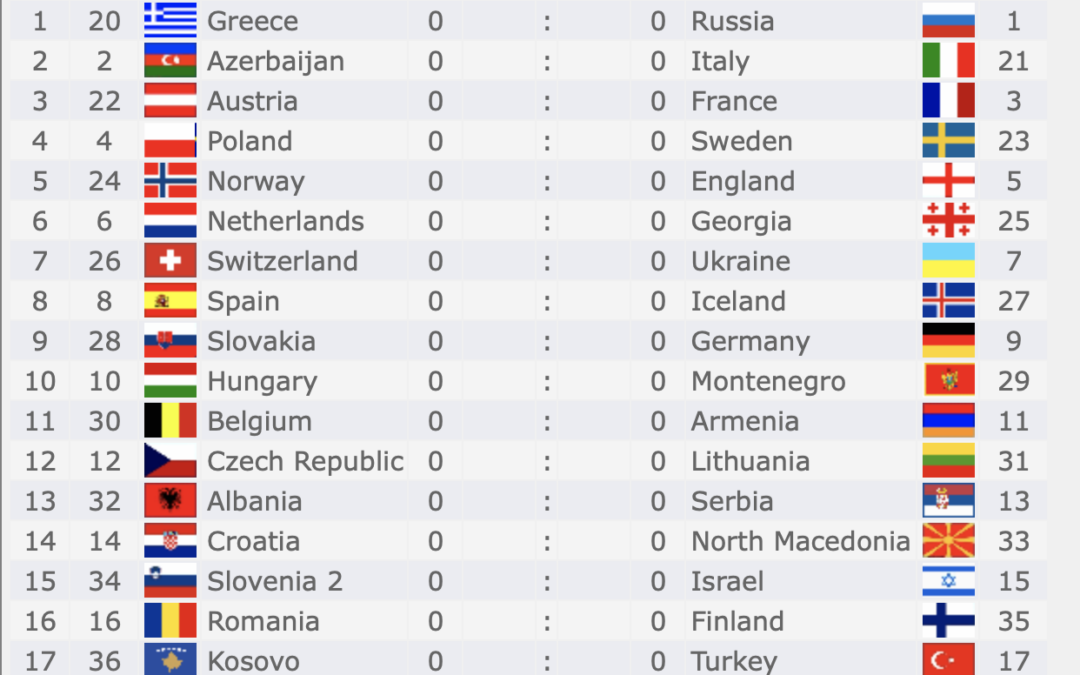Image resolution: width=1080 pixels, height=675 pixels.
Task: Click the Georgia flag icon
Action: tap(948, 221)
